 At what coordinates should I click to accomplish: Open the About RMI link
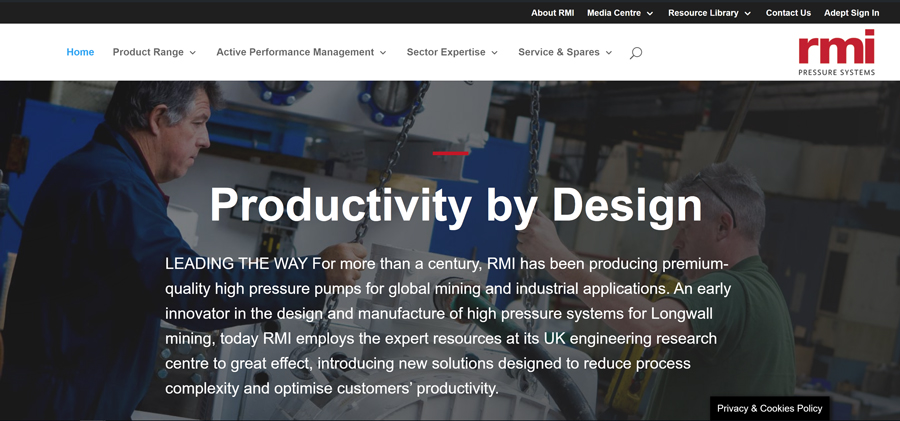(x=552, y=13)
